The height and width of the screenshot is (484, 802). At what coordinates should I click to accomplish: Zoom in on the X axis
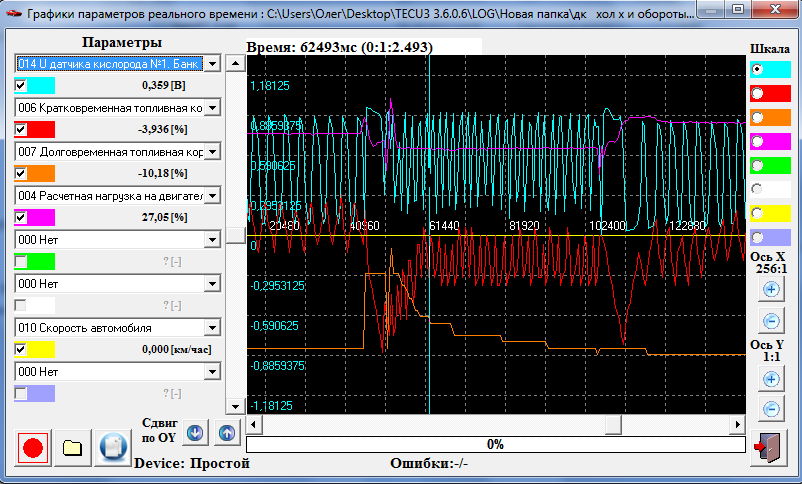pyautogui.click(x=771, y=289)
